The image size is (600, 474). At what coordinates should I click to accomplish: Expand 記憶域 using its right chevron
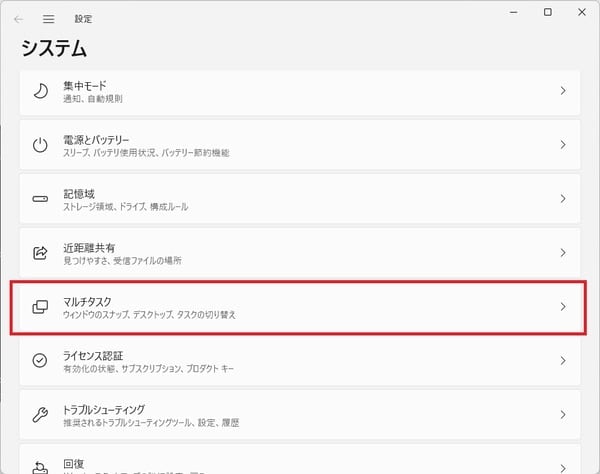click(563, 199)
